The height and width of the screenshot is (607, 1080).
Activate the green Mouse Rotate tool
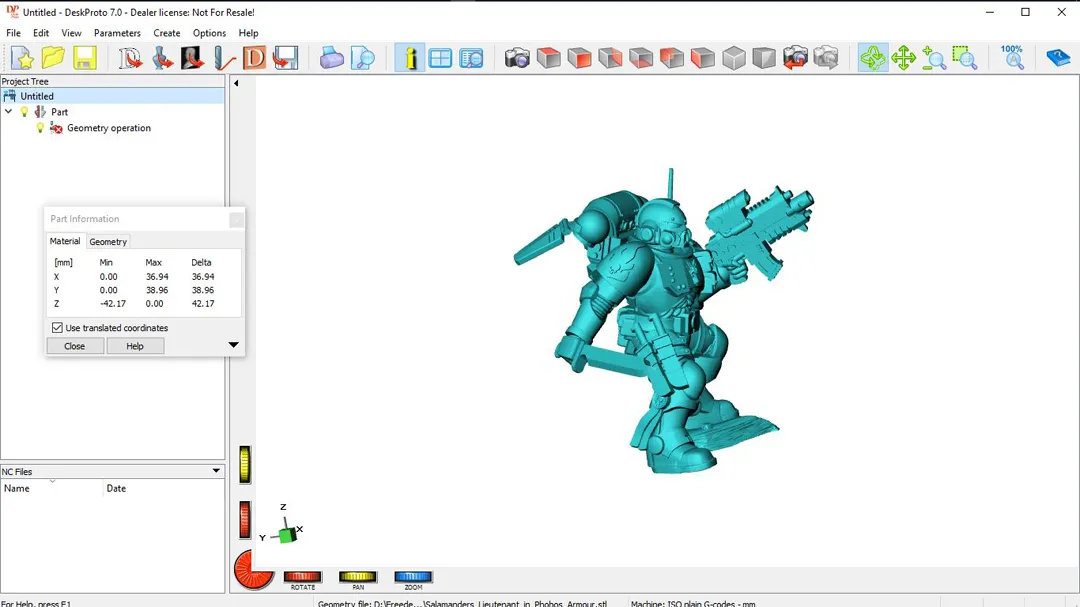coord(873,58)
